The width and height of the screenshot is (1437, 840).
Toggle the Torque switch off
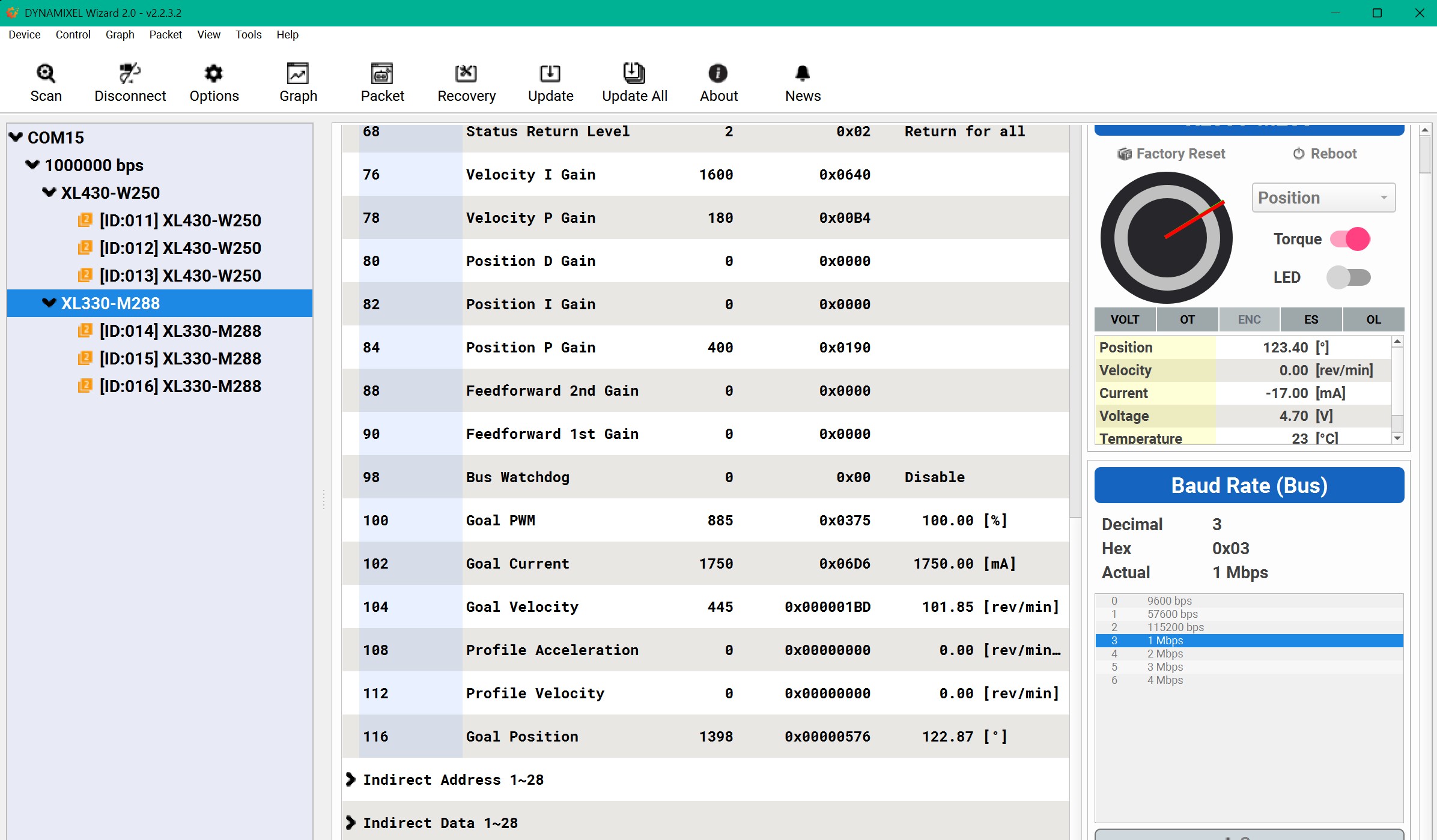pos(1350,239)
